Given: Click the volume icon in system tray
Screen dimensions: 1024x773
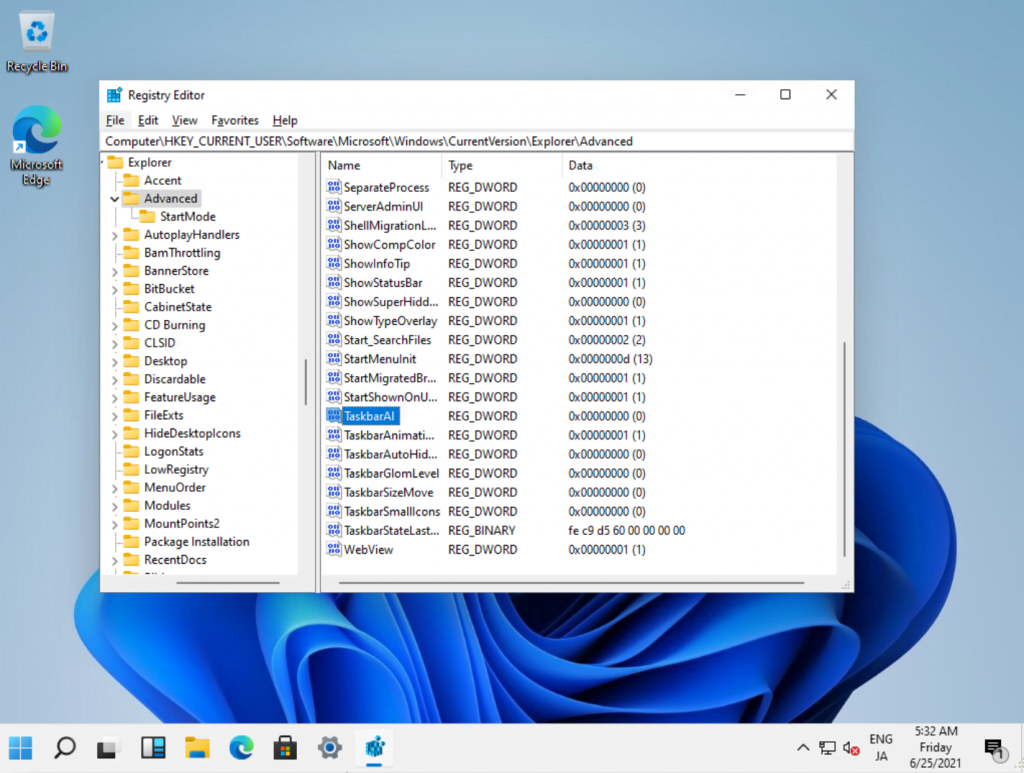Looking at the screenshot, I should pos(851,747).
